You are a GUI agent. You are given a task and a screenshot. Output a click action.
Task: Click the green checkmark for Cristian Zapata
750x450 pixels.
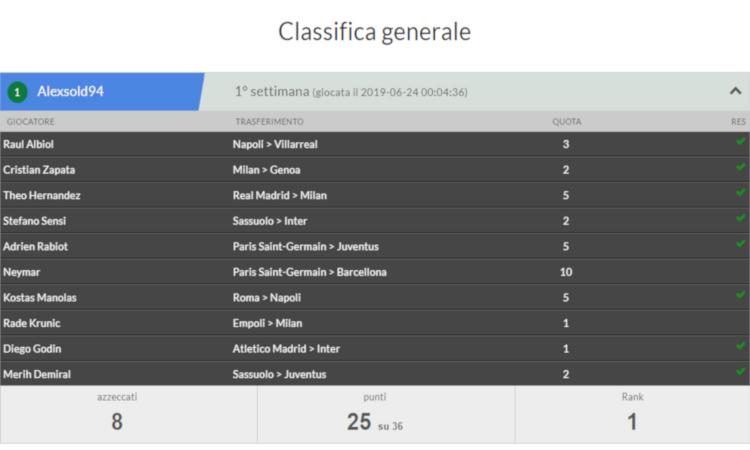click(740, 166)
